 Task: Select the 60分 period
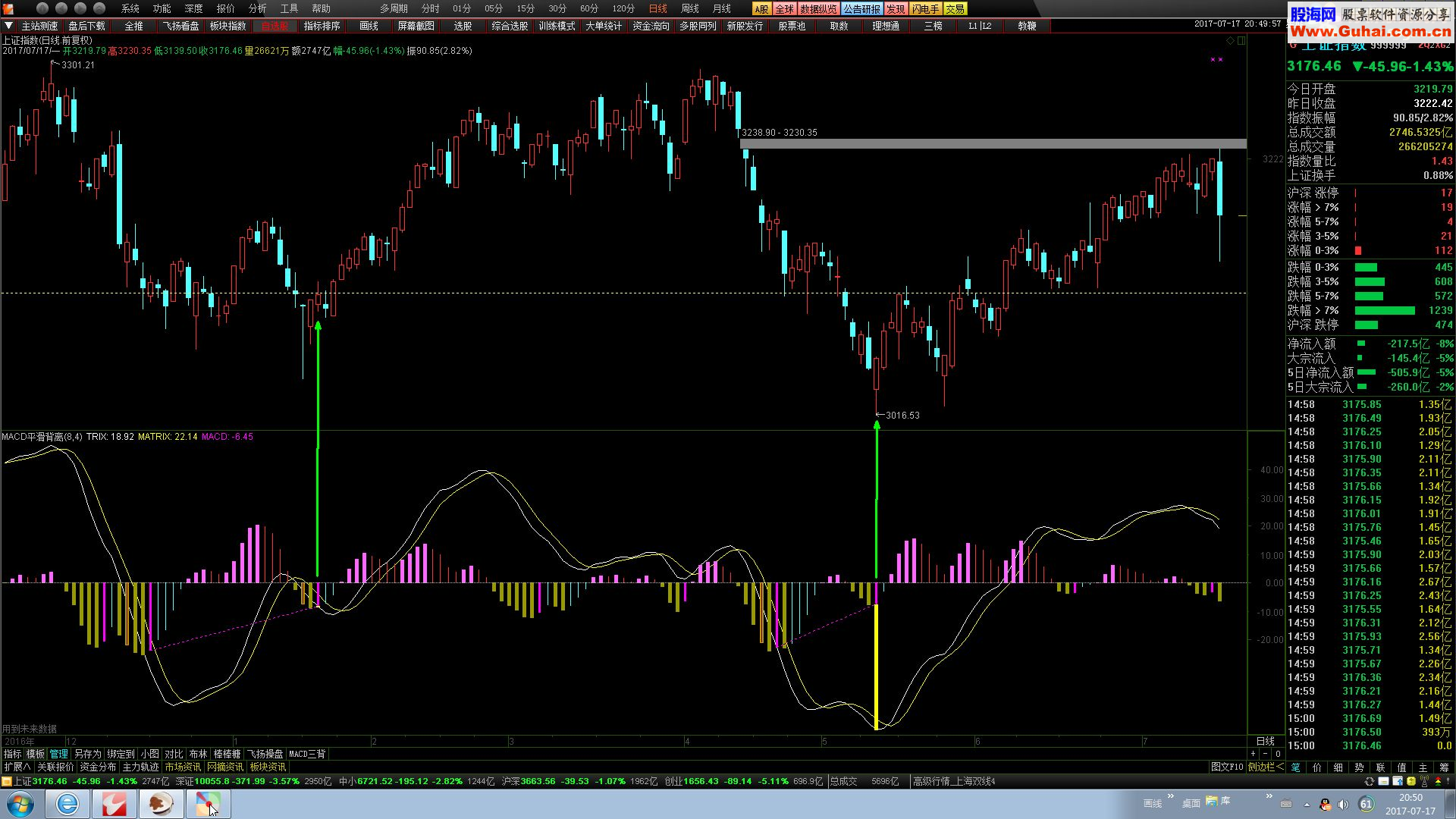point(589,8)
